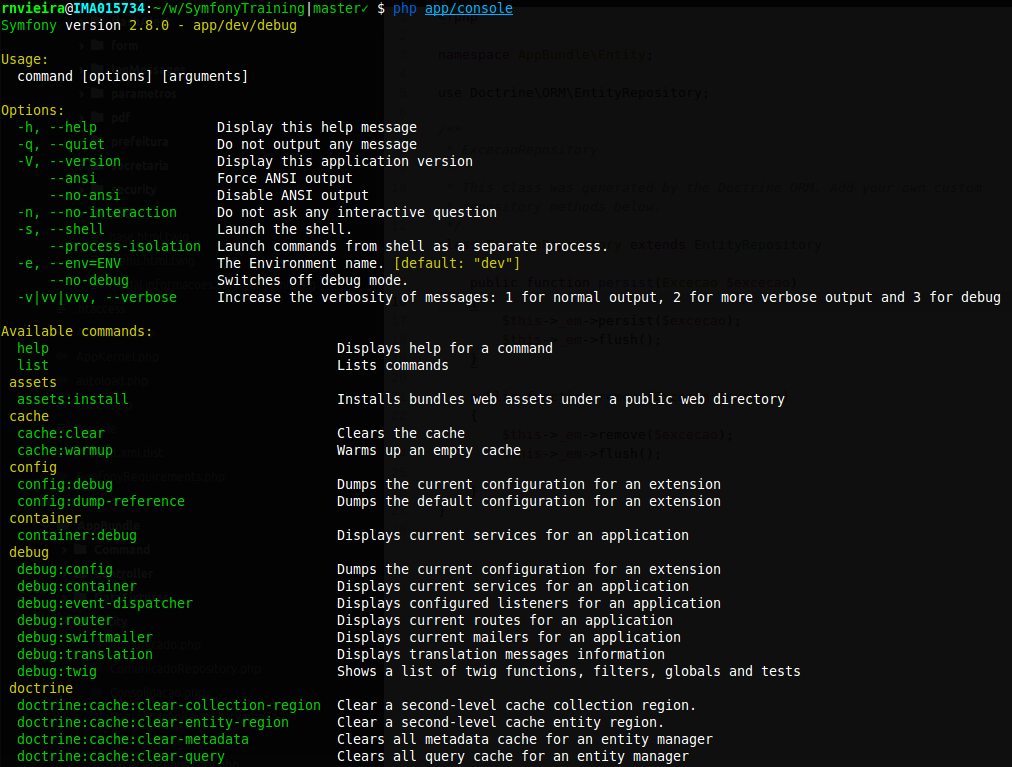
Task: Click the 'help' command
Action: coord(33,348)
